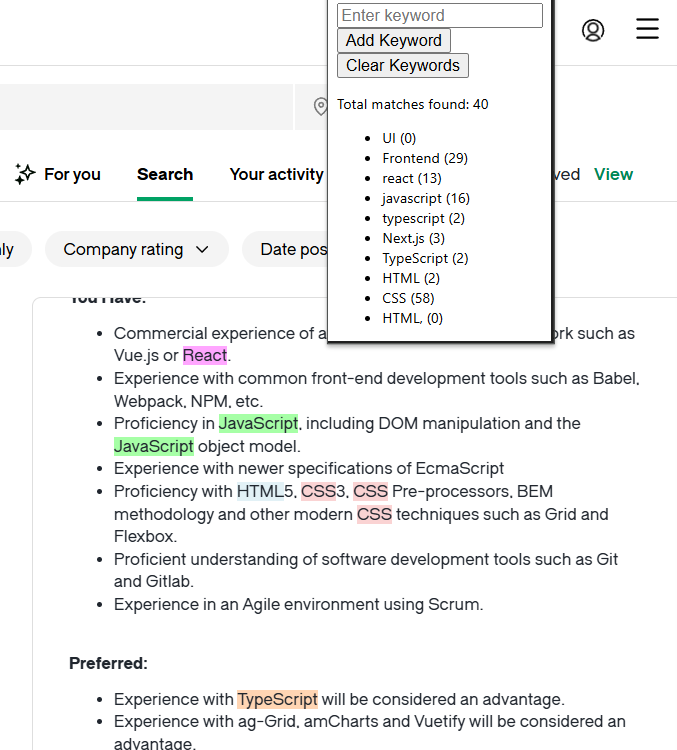Open the hamburger menu
Viewport: 677px width, 750px height.
tap(647, 29)
